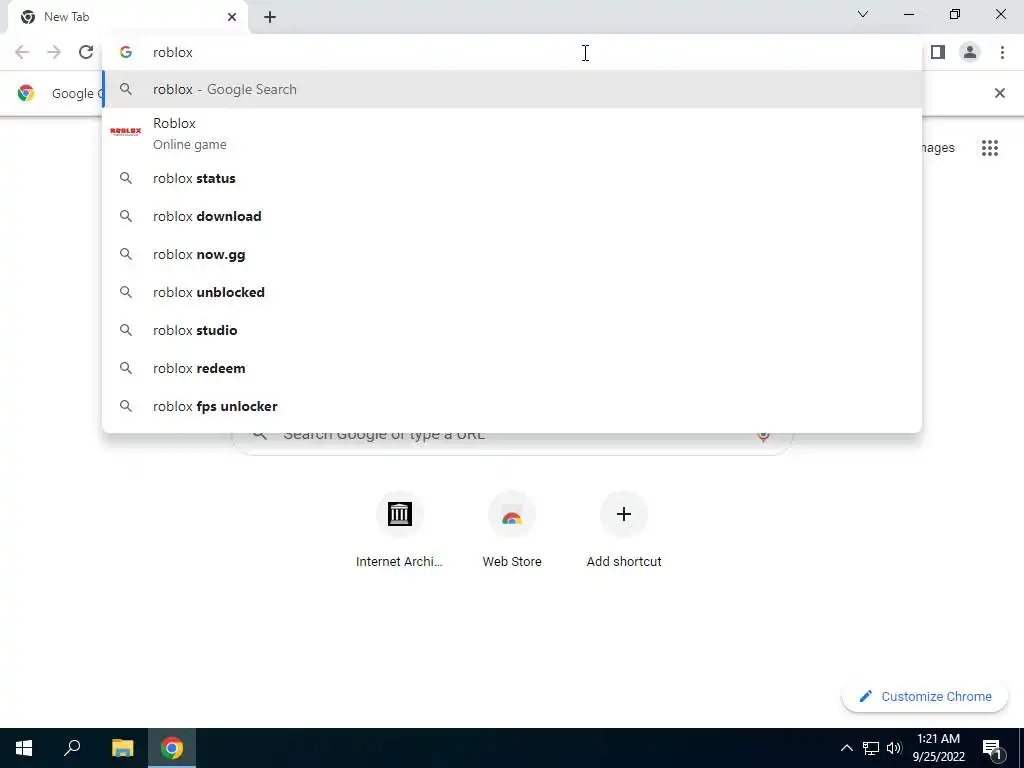Click the Customize Chrome button
Screen dimensions: 1024x768
tap(925, 696)
